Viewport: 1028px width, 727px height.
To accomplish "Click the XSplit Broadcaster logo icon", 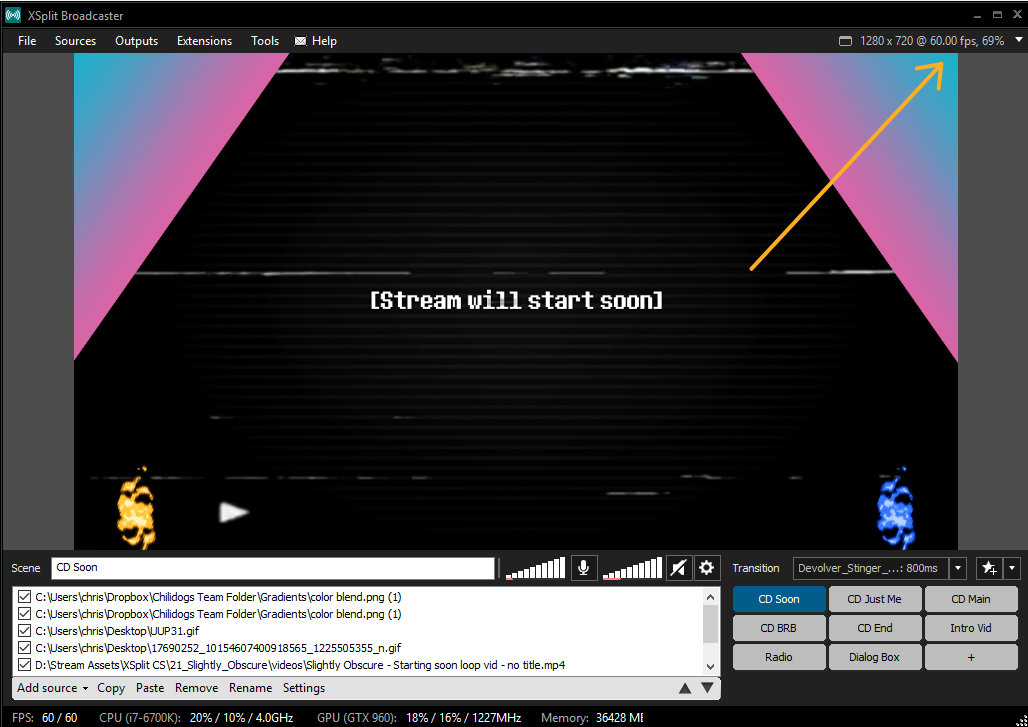I will click(14, 16).
